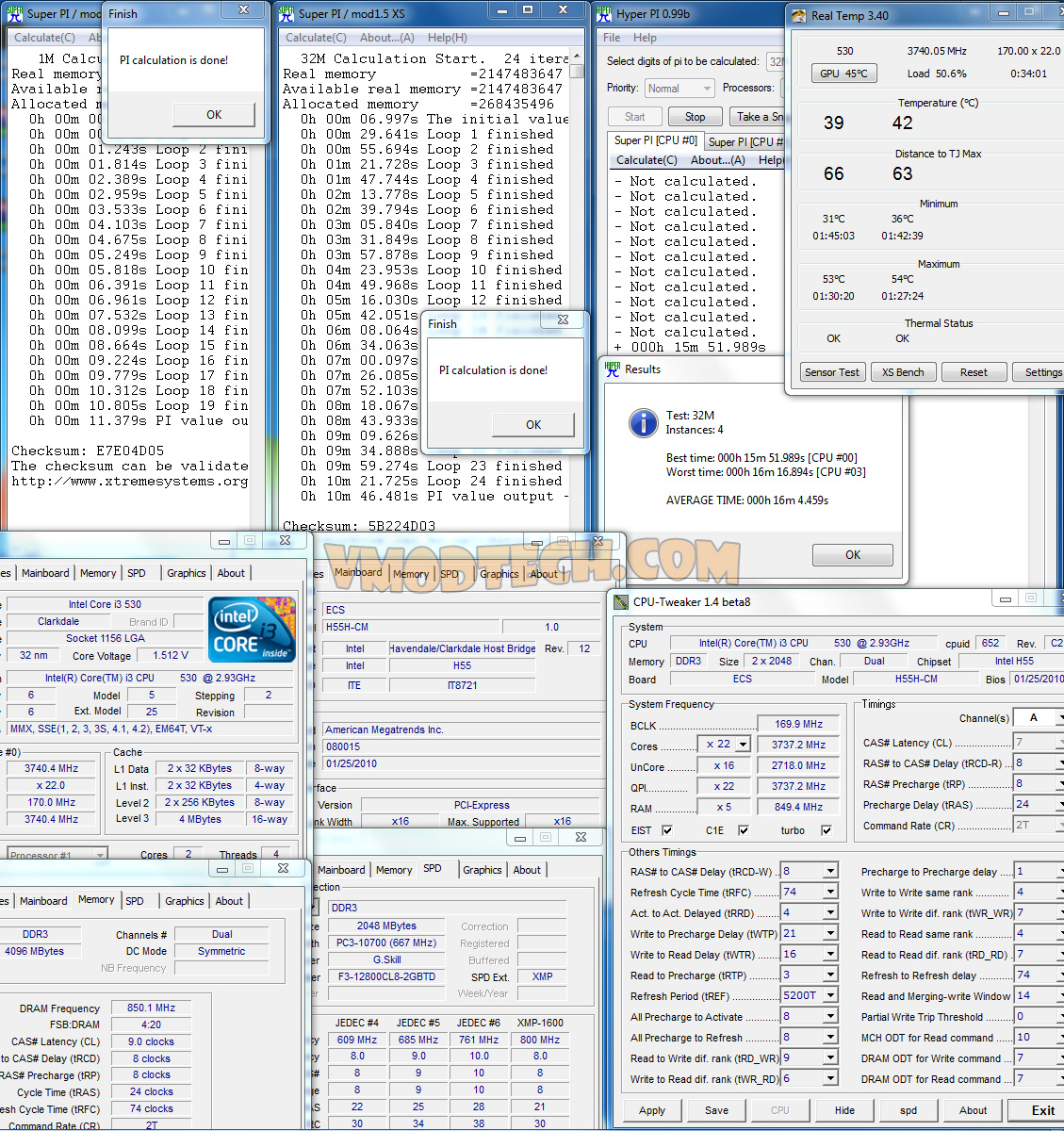Open the Help menu in Hyper PI
The width and height of the screenshot is (1064, 1131).
(x=645, y=38)
